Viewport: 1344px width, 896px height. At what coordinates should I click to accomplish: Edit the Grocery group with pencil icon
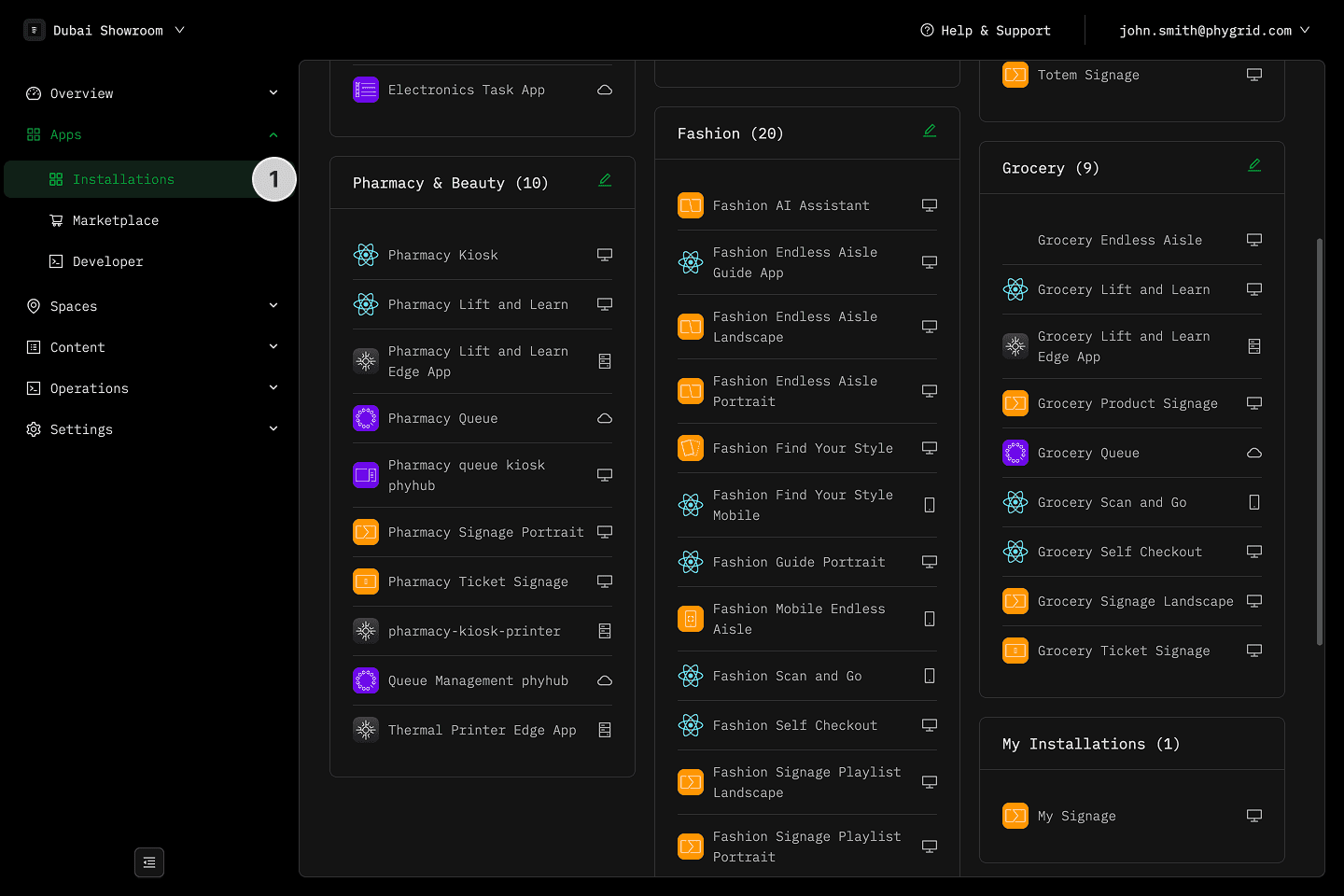[1254, 165]
